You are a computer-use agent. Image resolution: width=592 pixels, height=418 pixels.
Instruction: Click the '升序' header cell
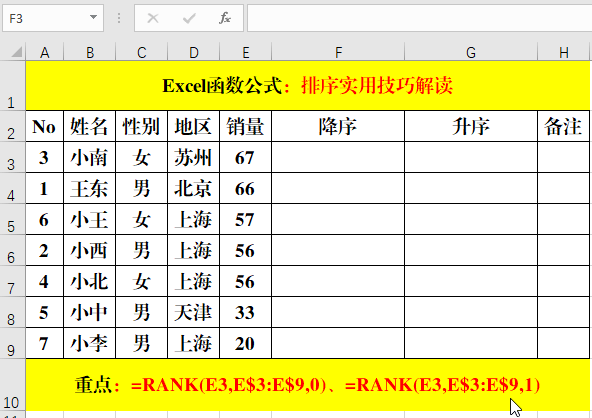coord(471,126)
